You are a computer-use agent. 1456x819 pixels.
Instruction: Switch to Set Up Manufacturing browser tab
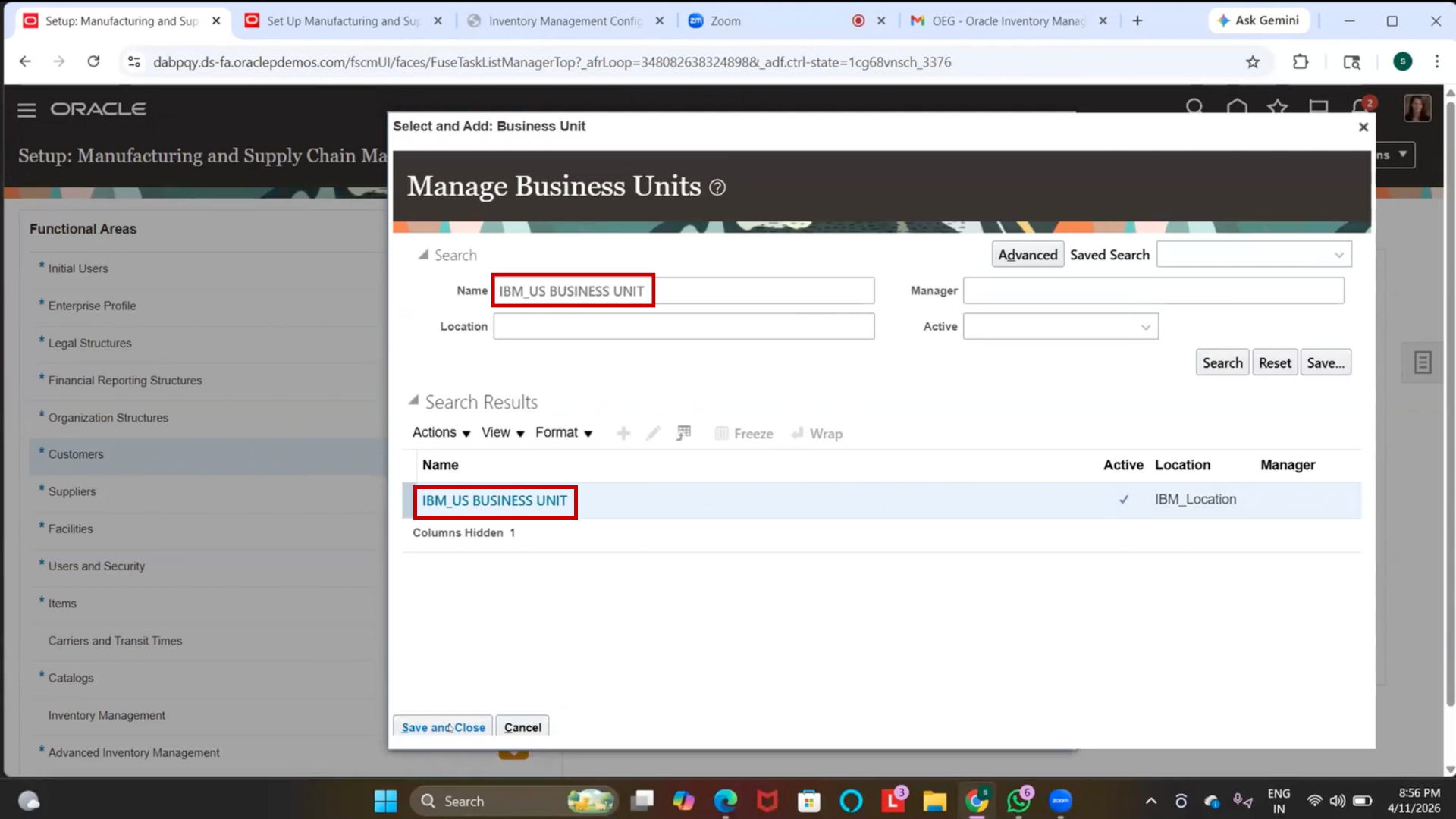point(344,20)
